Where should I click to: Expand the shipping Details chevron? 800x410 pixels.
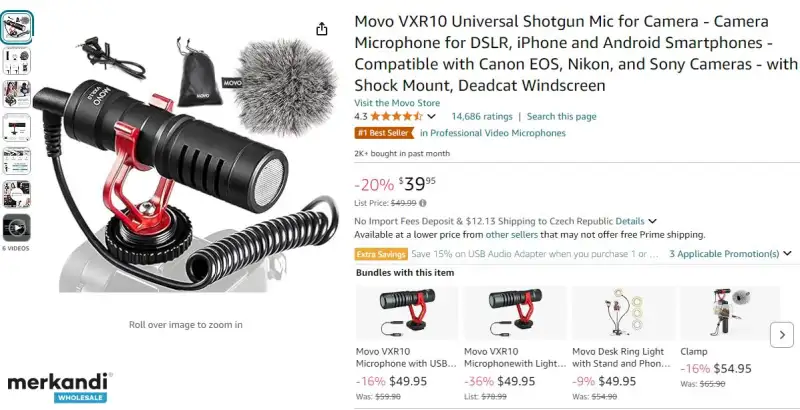(x=652, y=221)
